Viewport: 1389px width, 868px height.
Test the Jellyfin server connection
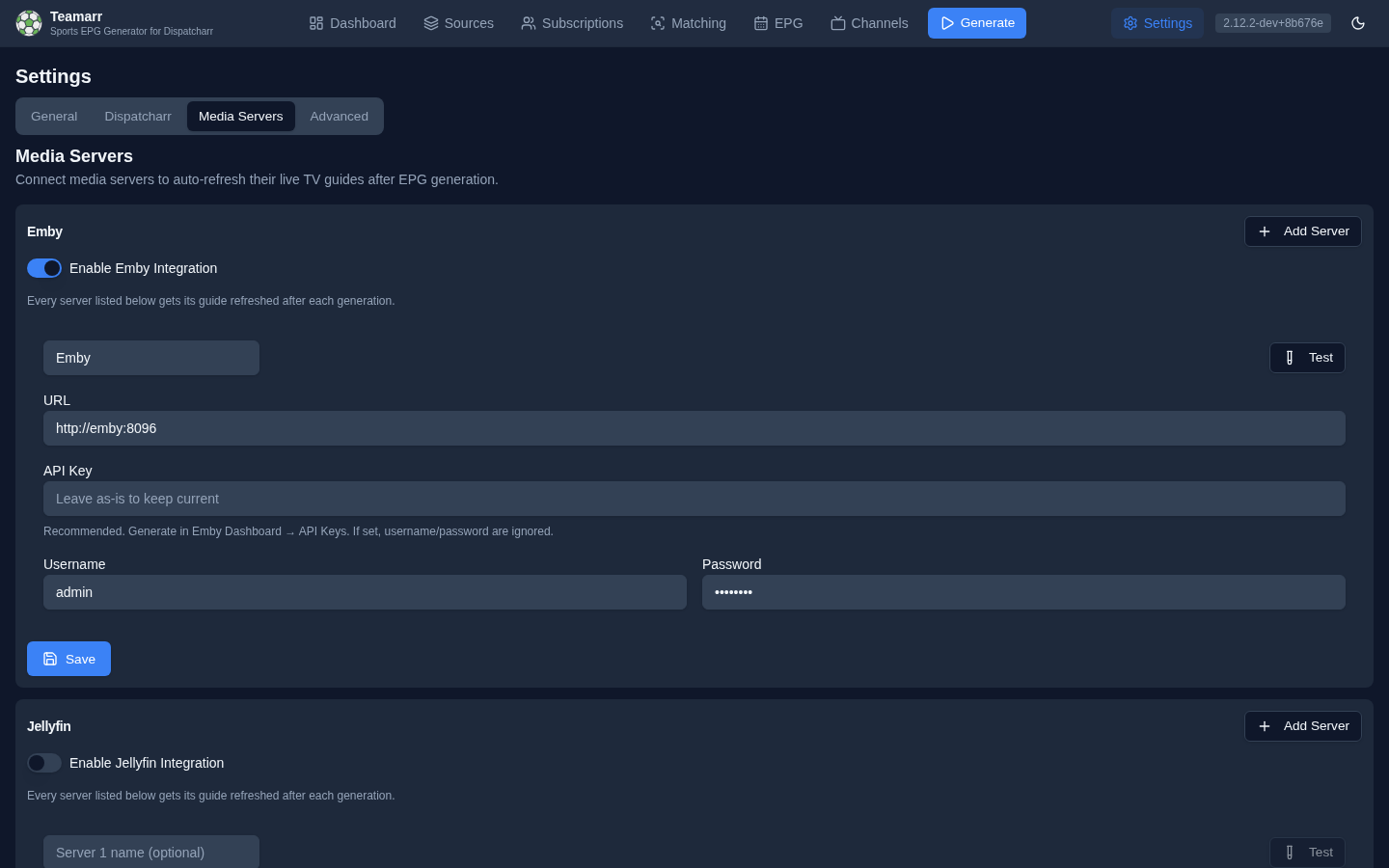coord(1307,853)
